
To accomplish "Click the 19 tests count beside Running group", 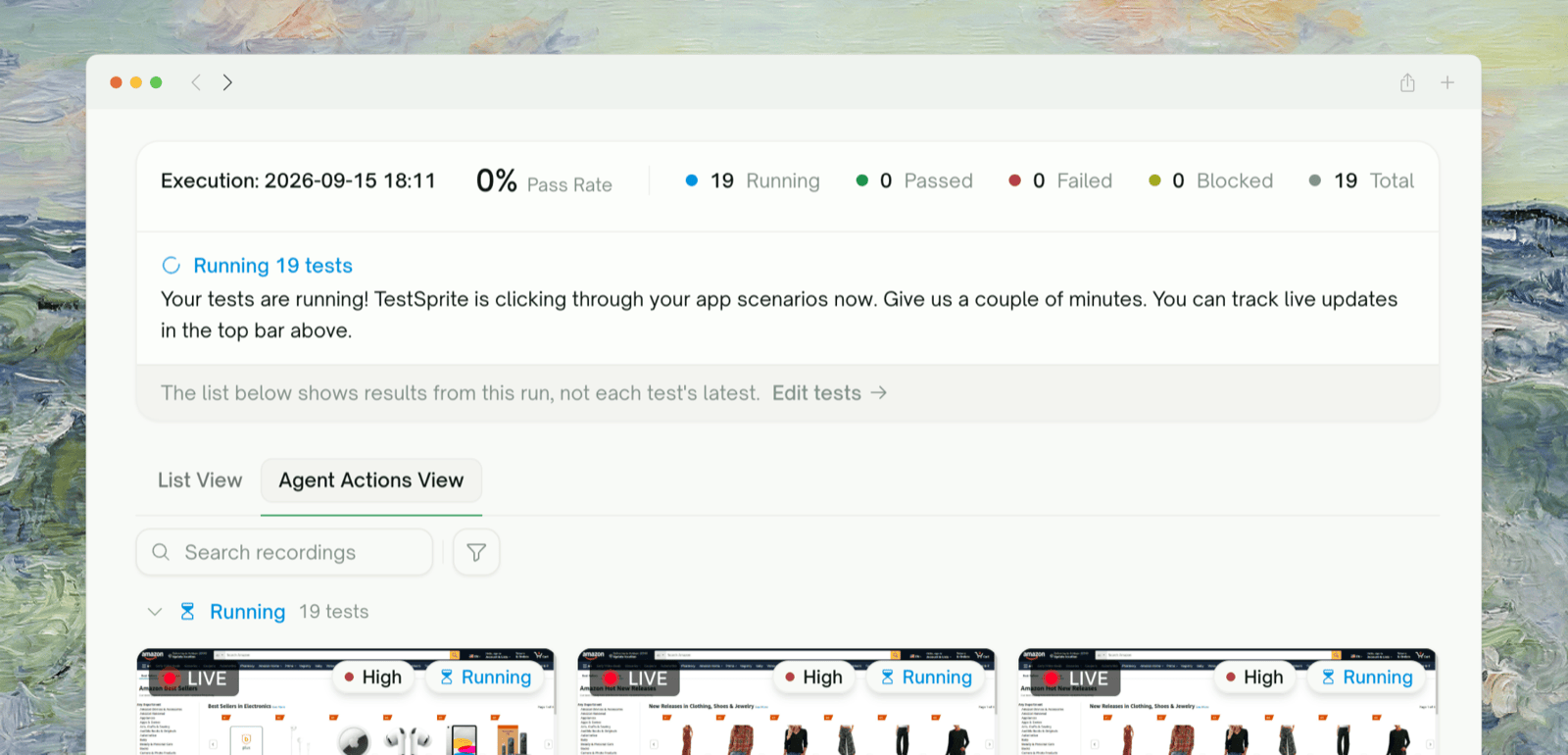I will point(334,612).
